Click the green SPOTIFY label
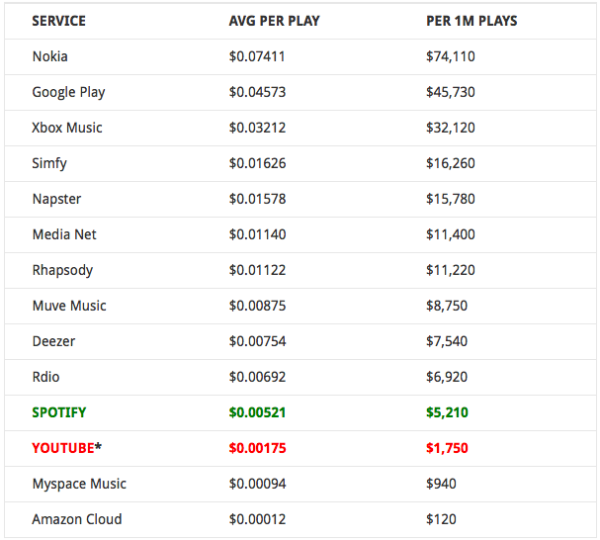 click(61, 412)
